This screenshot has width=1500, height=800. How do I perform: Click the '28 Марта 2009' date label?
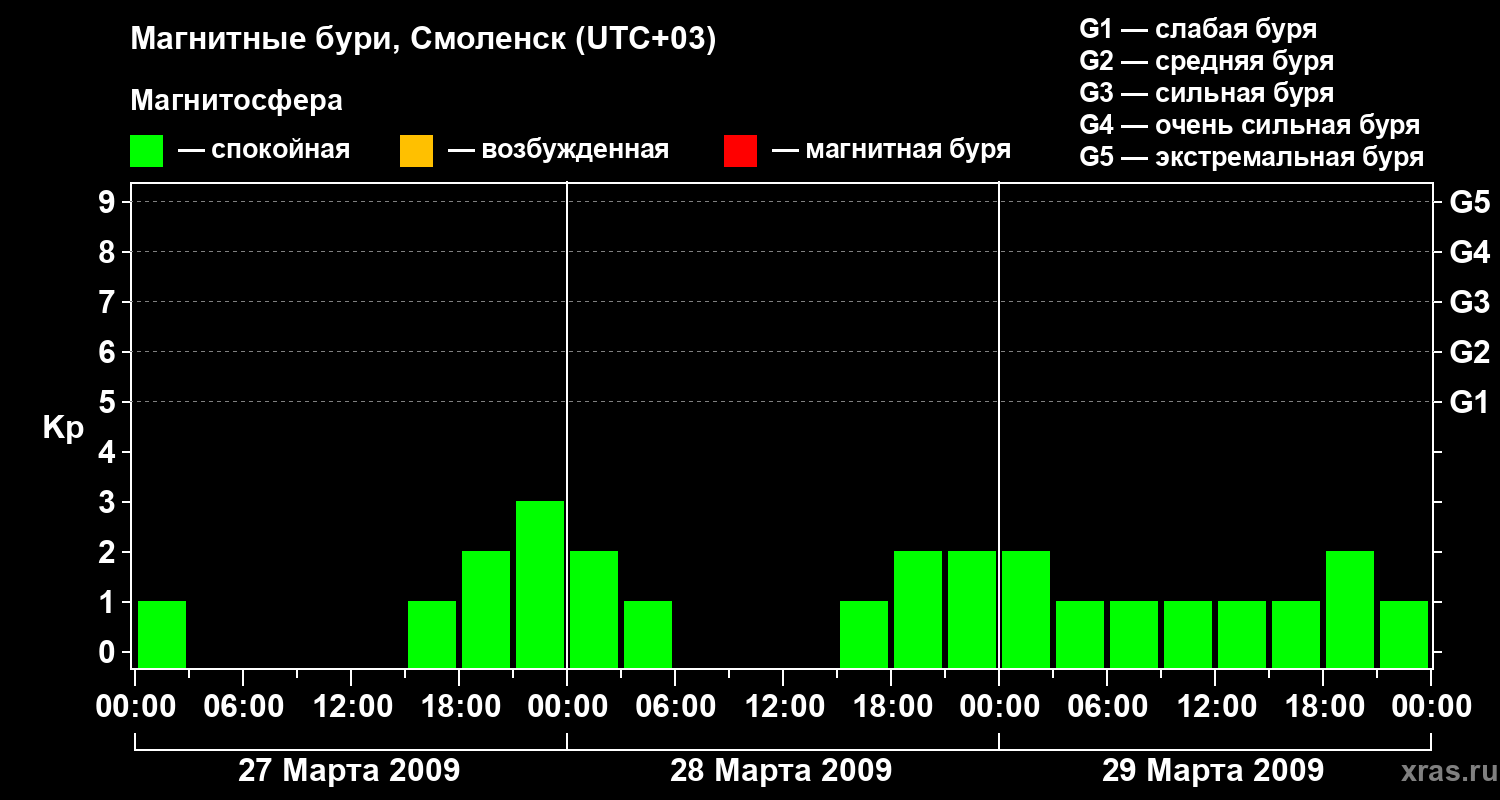tap(781, 770)
